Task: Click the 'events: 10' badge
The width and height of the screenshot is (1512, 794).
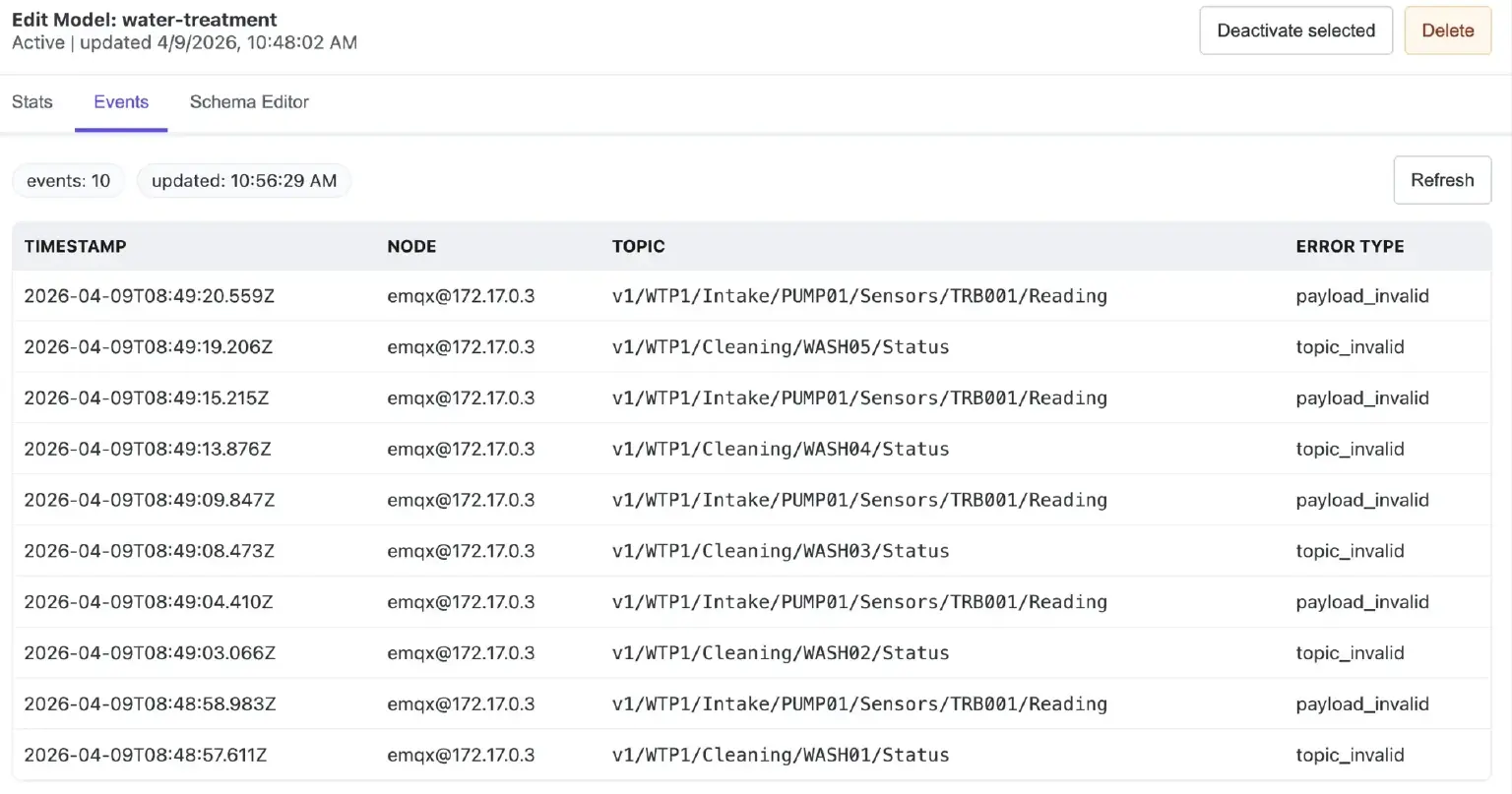Action: pos(69,181)
